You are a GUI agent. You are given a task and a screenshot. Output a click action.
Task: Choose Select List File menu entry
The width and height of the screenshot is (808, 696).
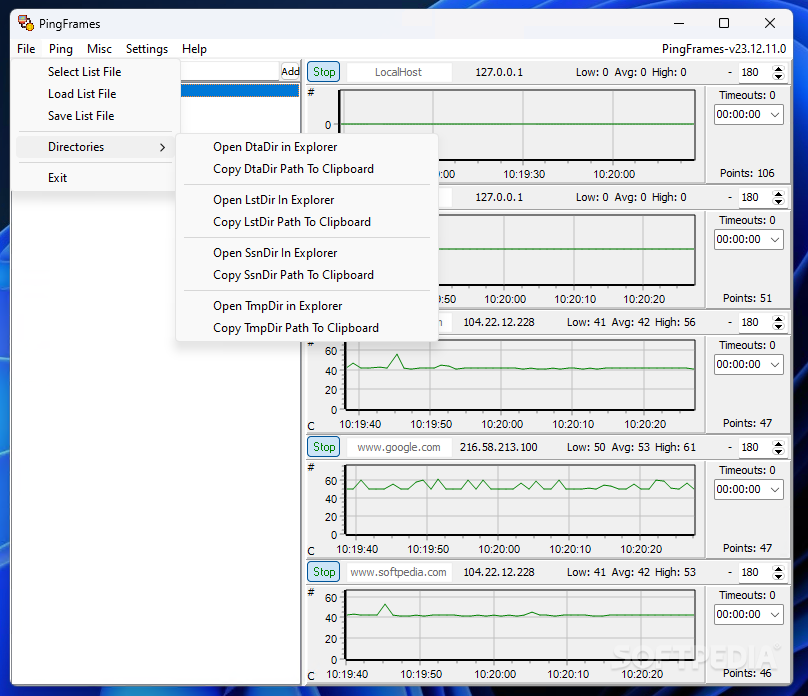tap(96, 72)
